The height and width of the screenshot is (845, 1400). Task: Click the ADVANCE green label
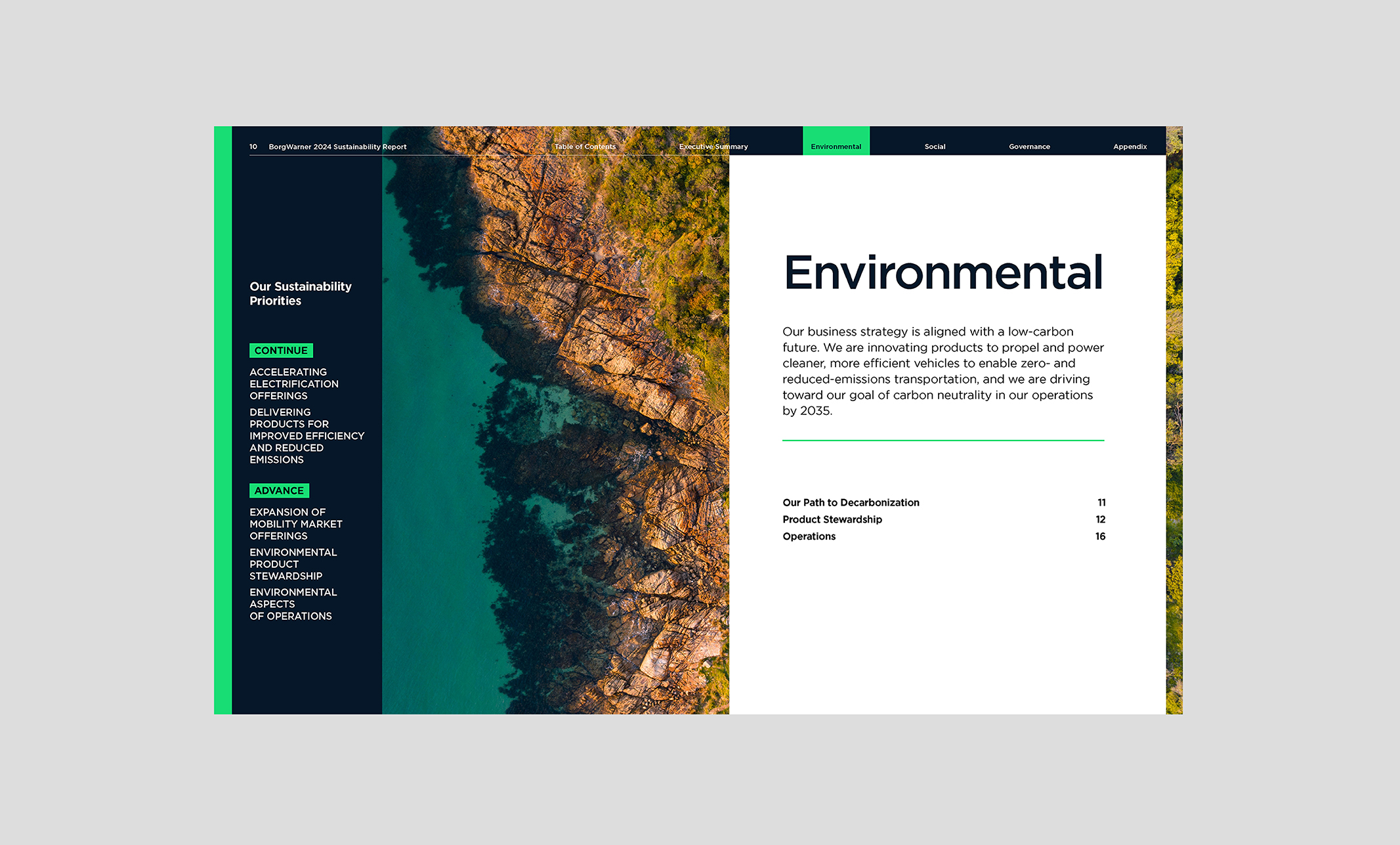pos(279,490)
